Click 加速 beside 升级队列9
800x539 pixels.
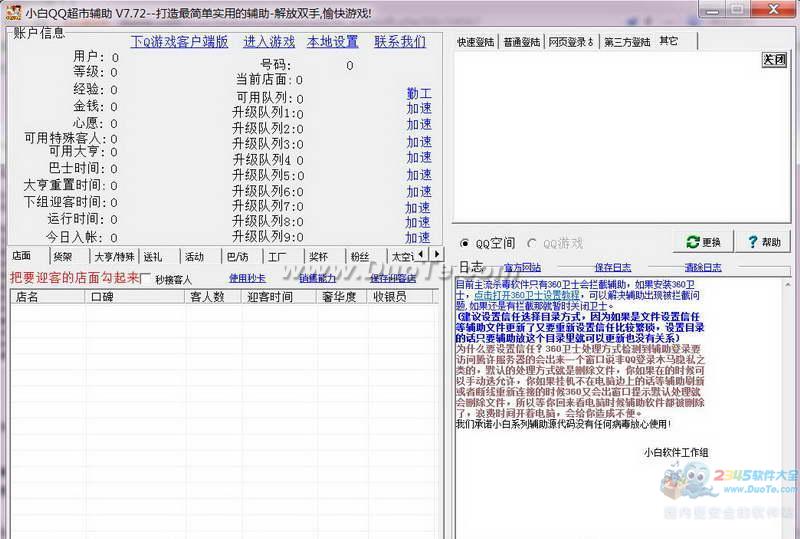click(418, 238)
